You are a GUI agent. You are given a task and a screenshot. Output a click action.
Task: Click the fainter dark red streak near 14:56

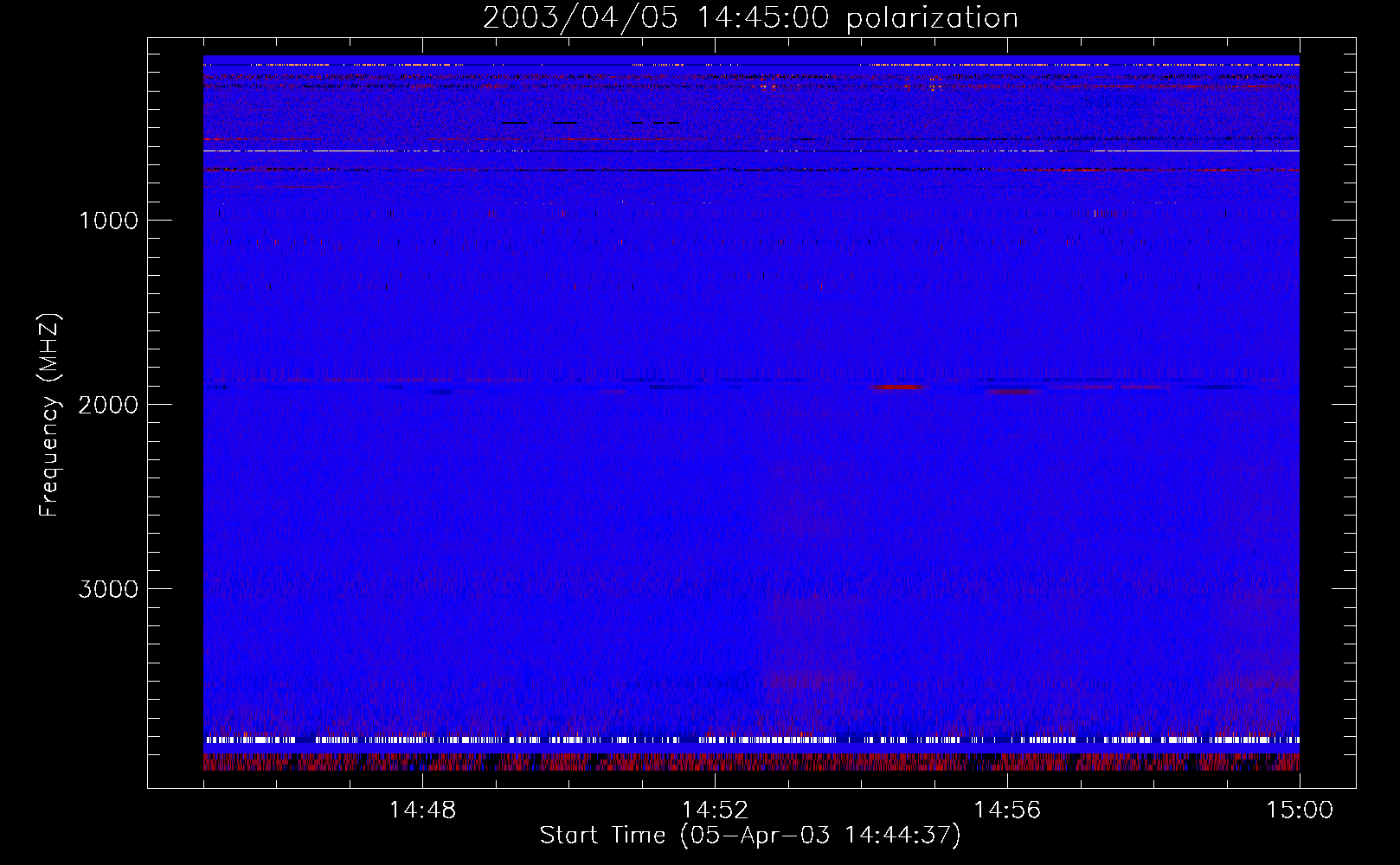click(1014, 391)
